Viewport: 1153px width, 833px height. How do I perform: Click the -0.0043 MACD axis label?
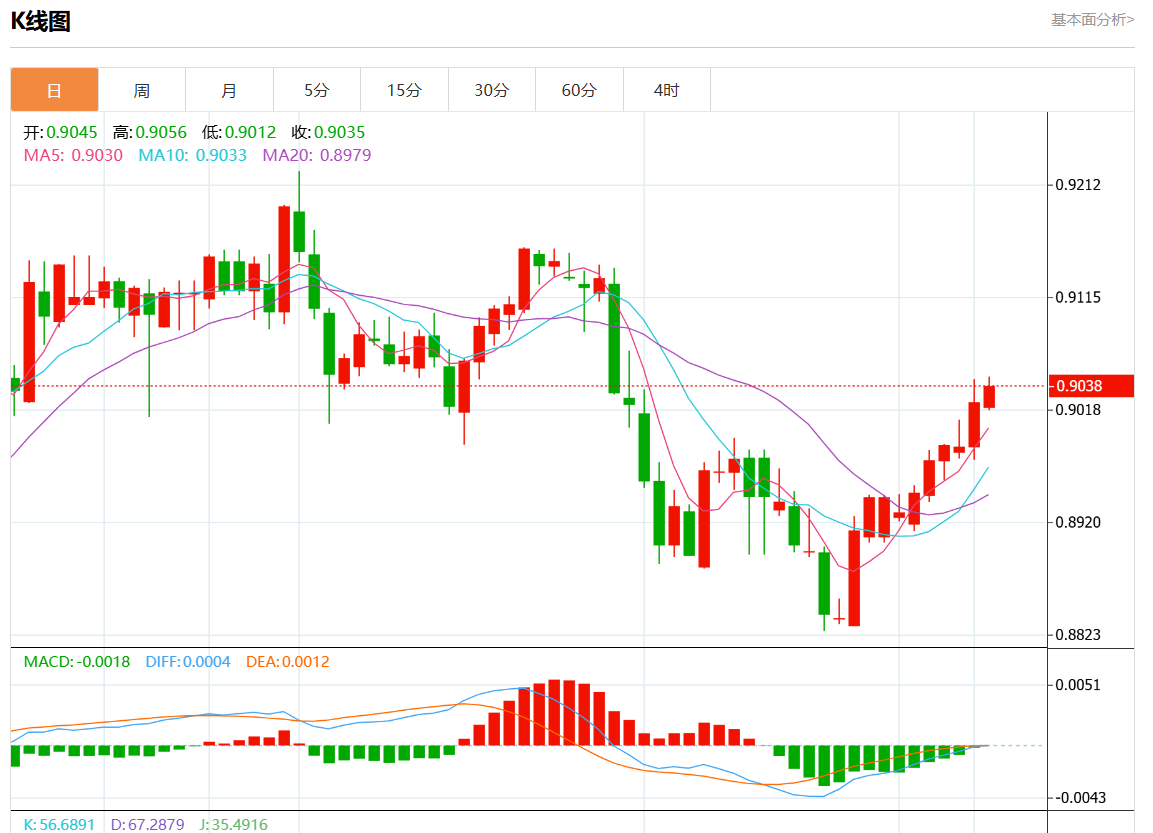tap(1080, 798)
